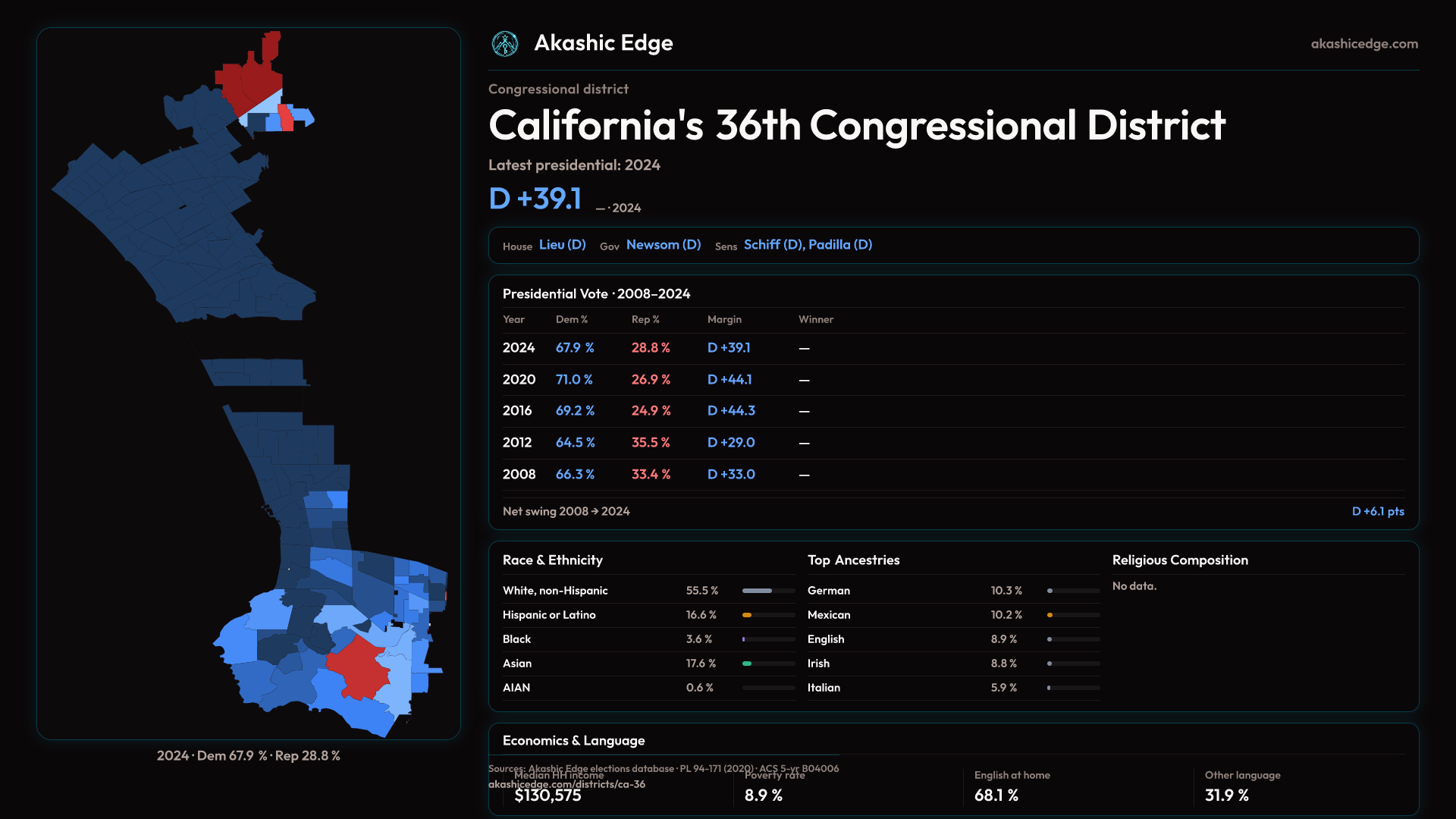
Task: Click the 2012 row margin D +29.0
Action: pos(731,443)
